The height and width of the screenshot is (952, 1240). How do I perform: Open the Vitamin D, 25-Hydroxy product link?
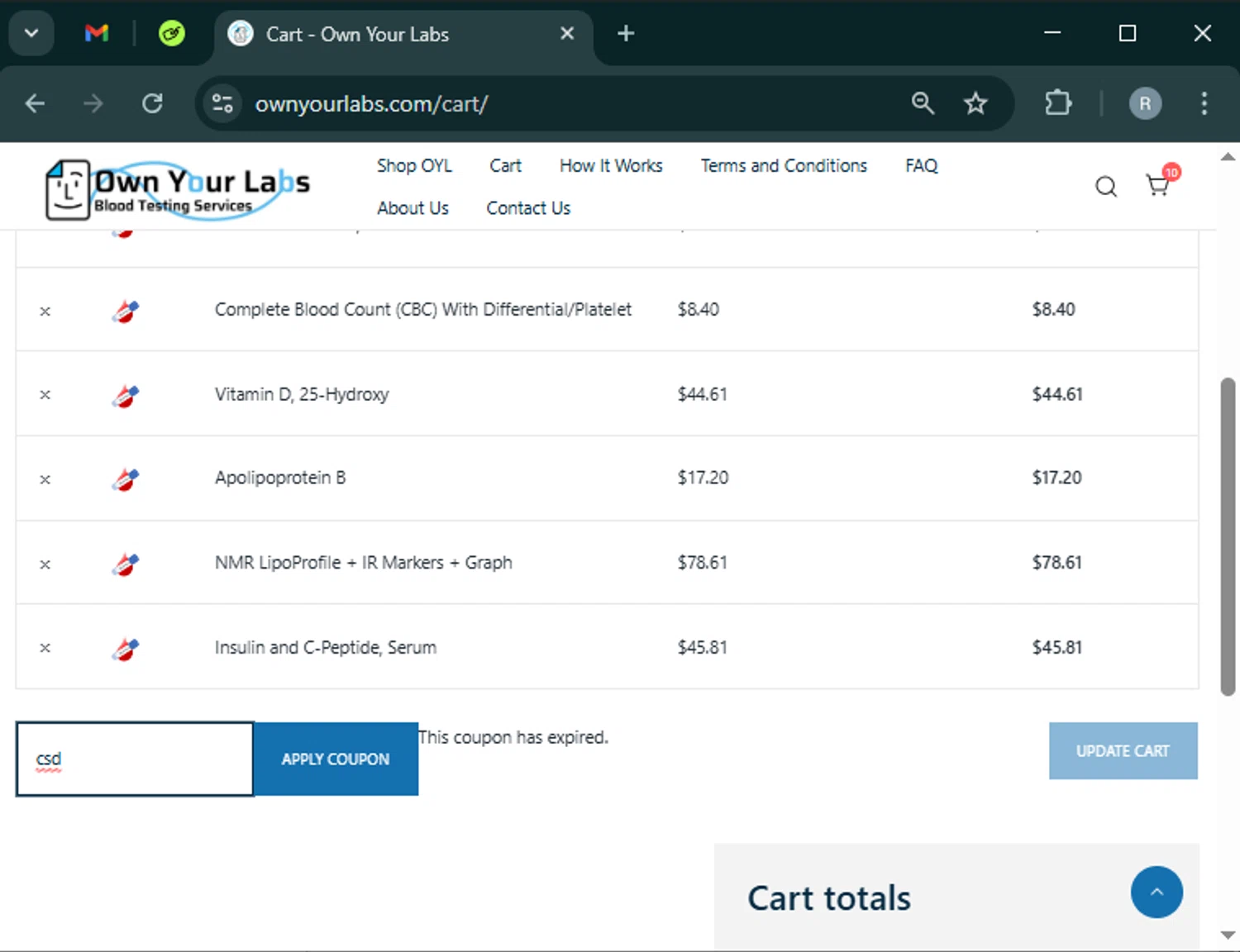coord(302,395)
